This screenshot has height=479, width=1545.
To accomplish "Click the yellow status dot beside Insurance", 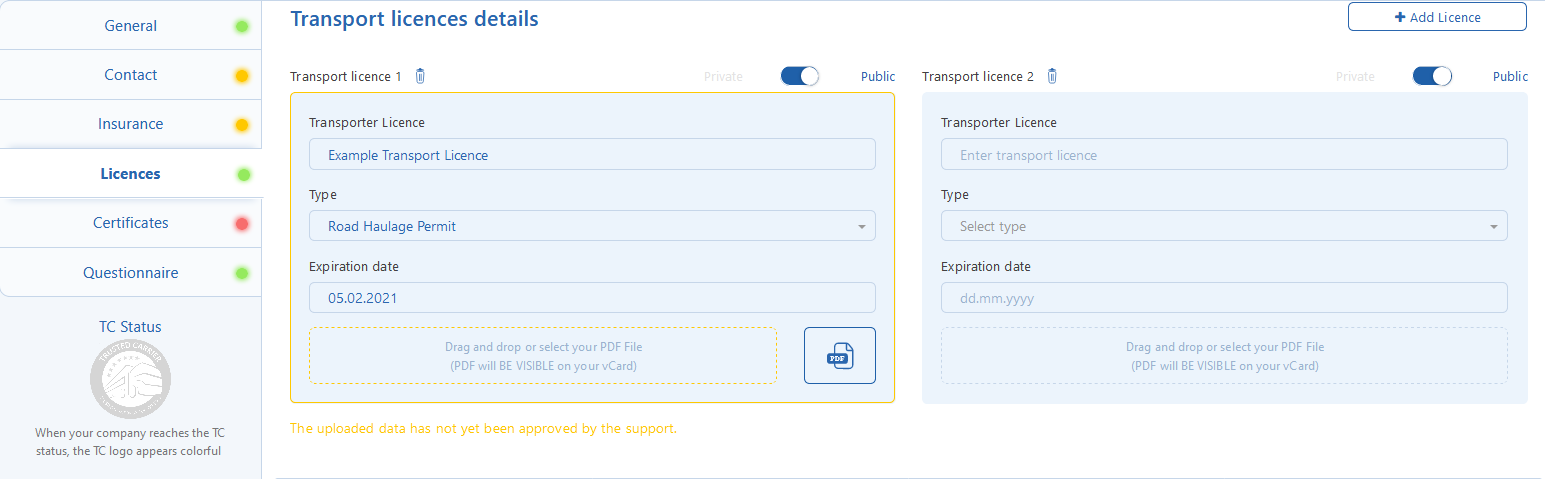I will pyautogui.click(x=242, y=125).
